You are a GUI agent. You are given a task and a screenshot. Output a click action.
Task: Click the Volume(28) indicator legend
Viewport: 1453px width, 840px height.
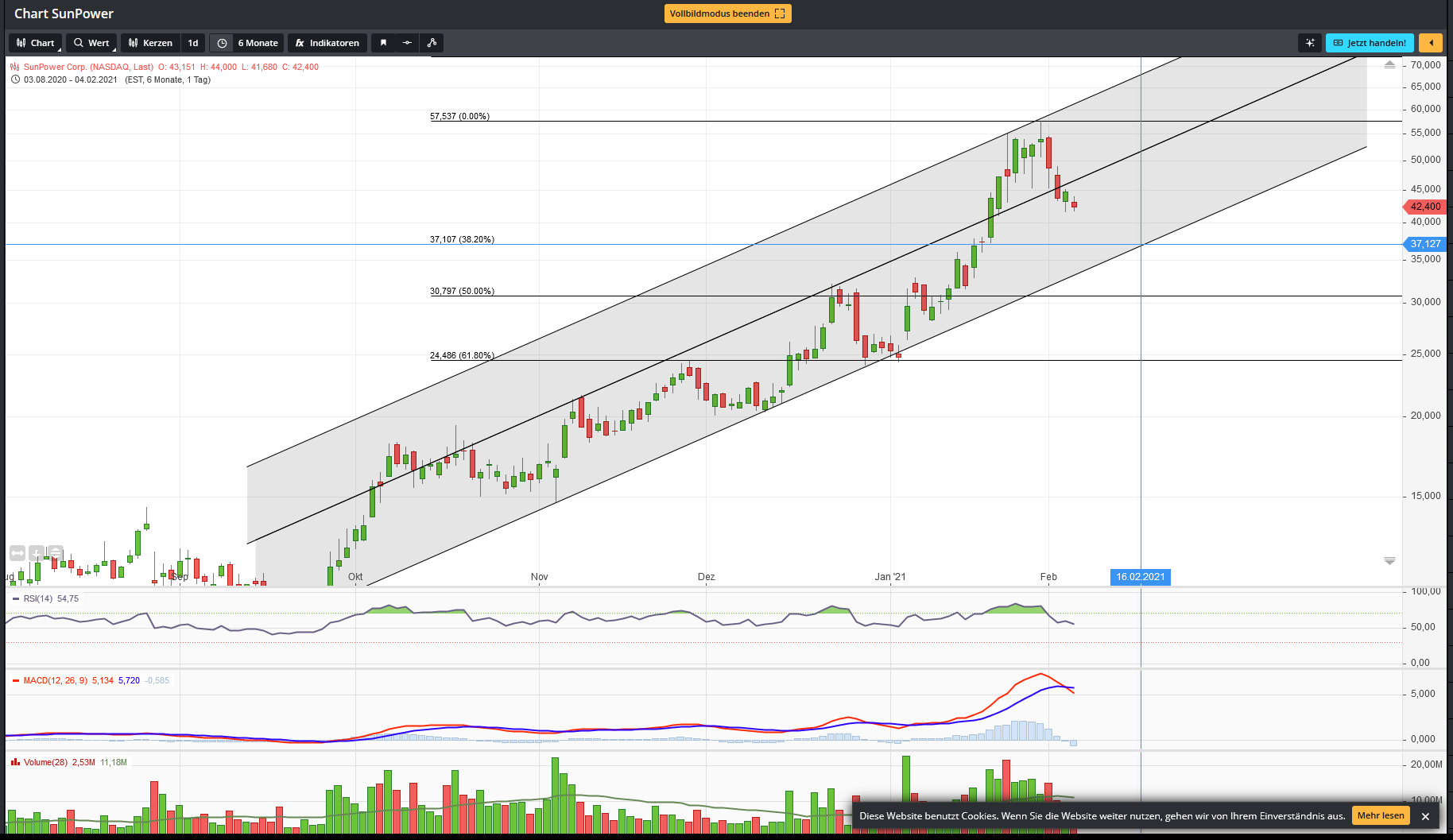(45, 762)
